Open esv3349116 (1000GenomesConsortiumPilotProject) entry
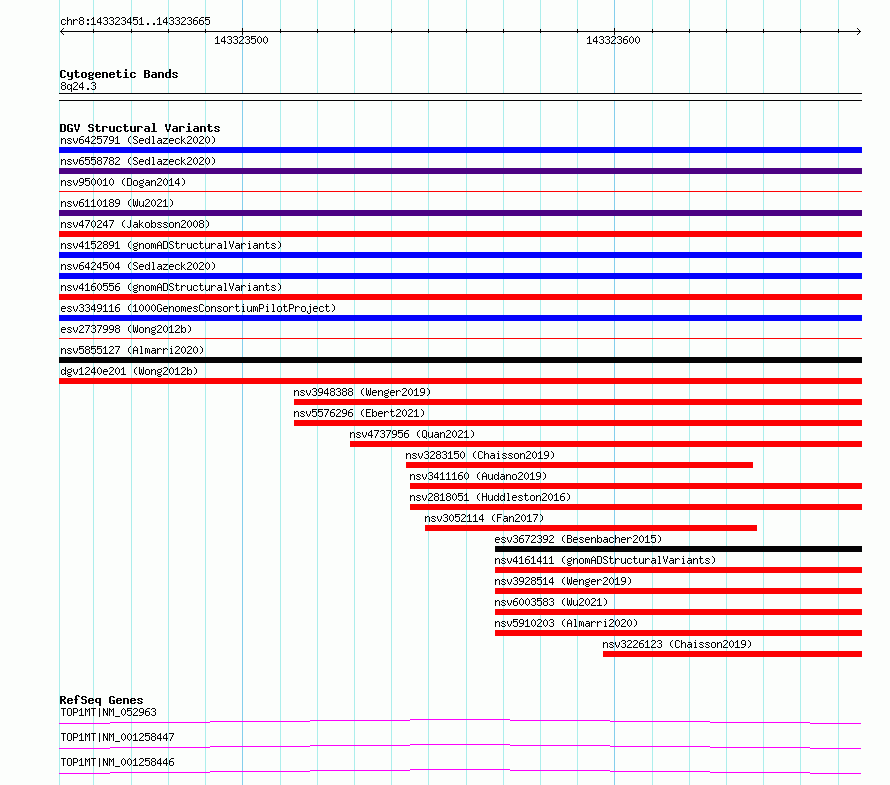890x785 pixels. pos(198,308)
